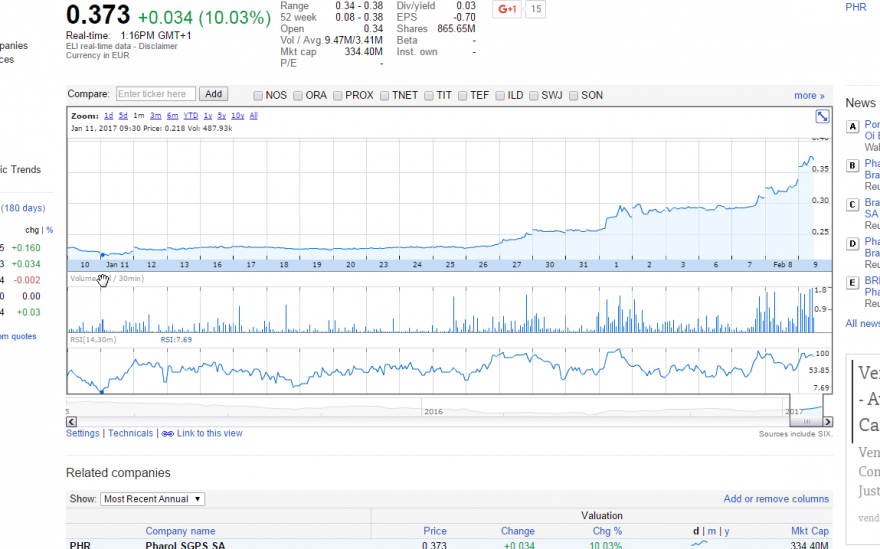Expand more compare tickers link

tap(809, 95)
